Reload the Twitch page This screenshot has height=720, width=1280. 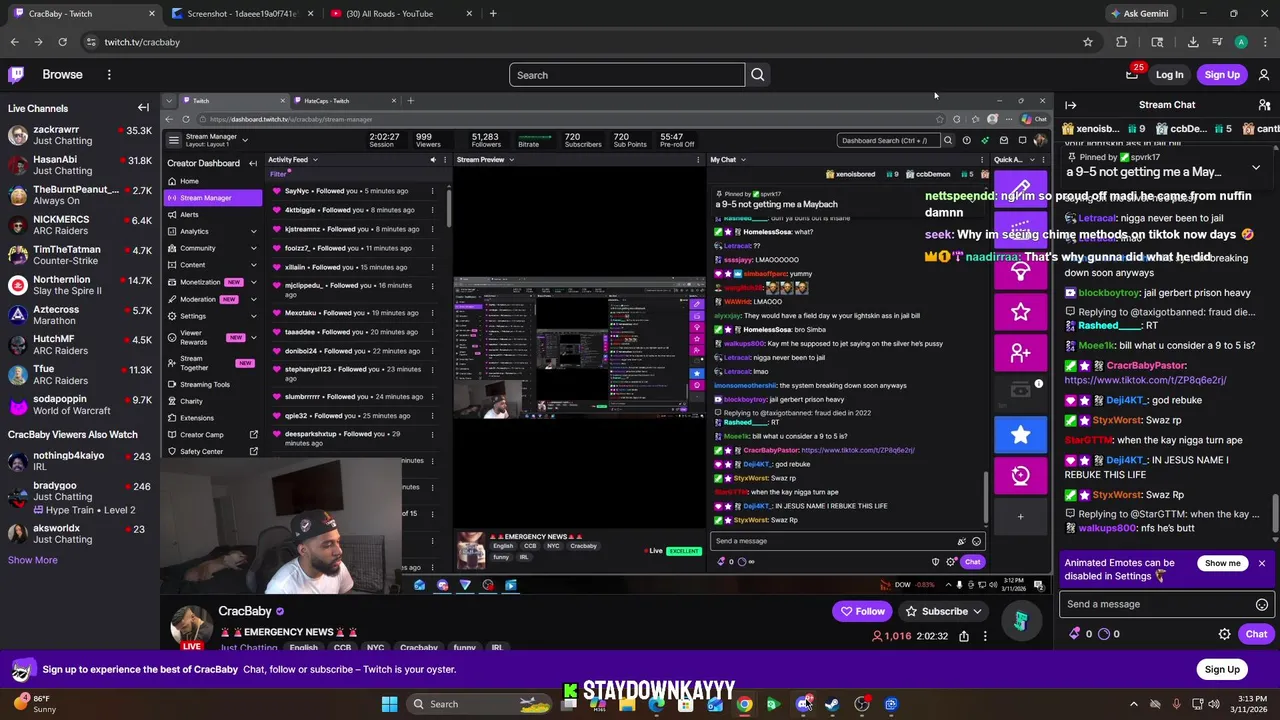tap(62, 42)
